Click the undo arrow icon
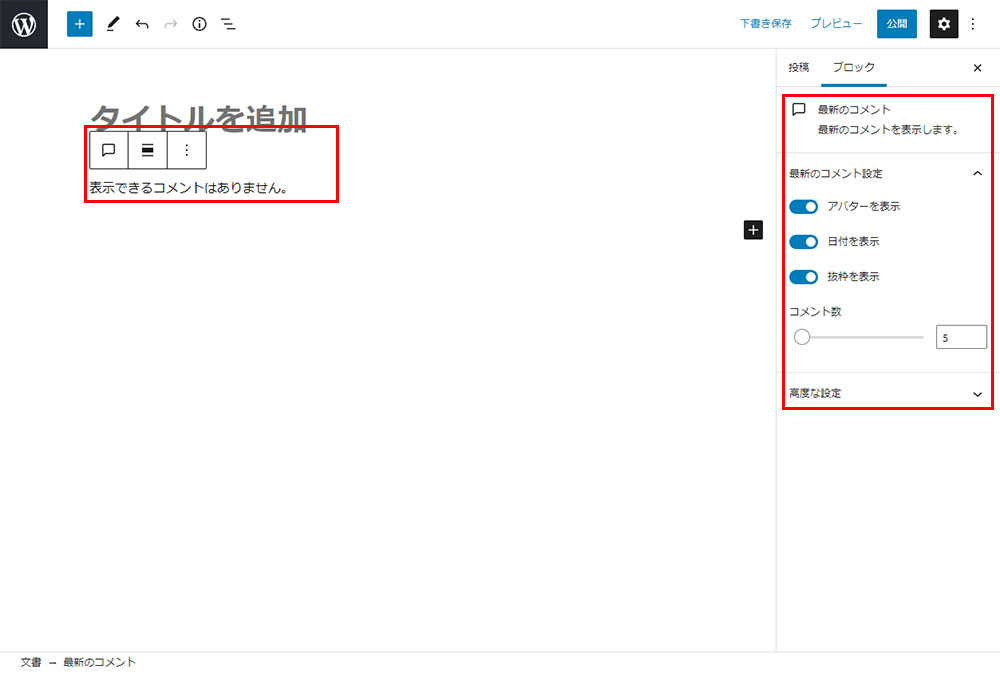This screenshot has height=697, width=1000. [142, 24]
